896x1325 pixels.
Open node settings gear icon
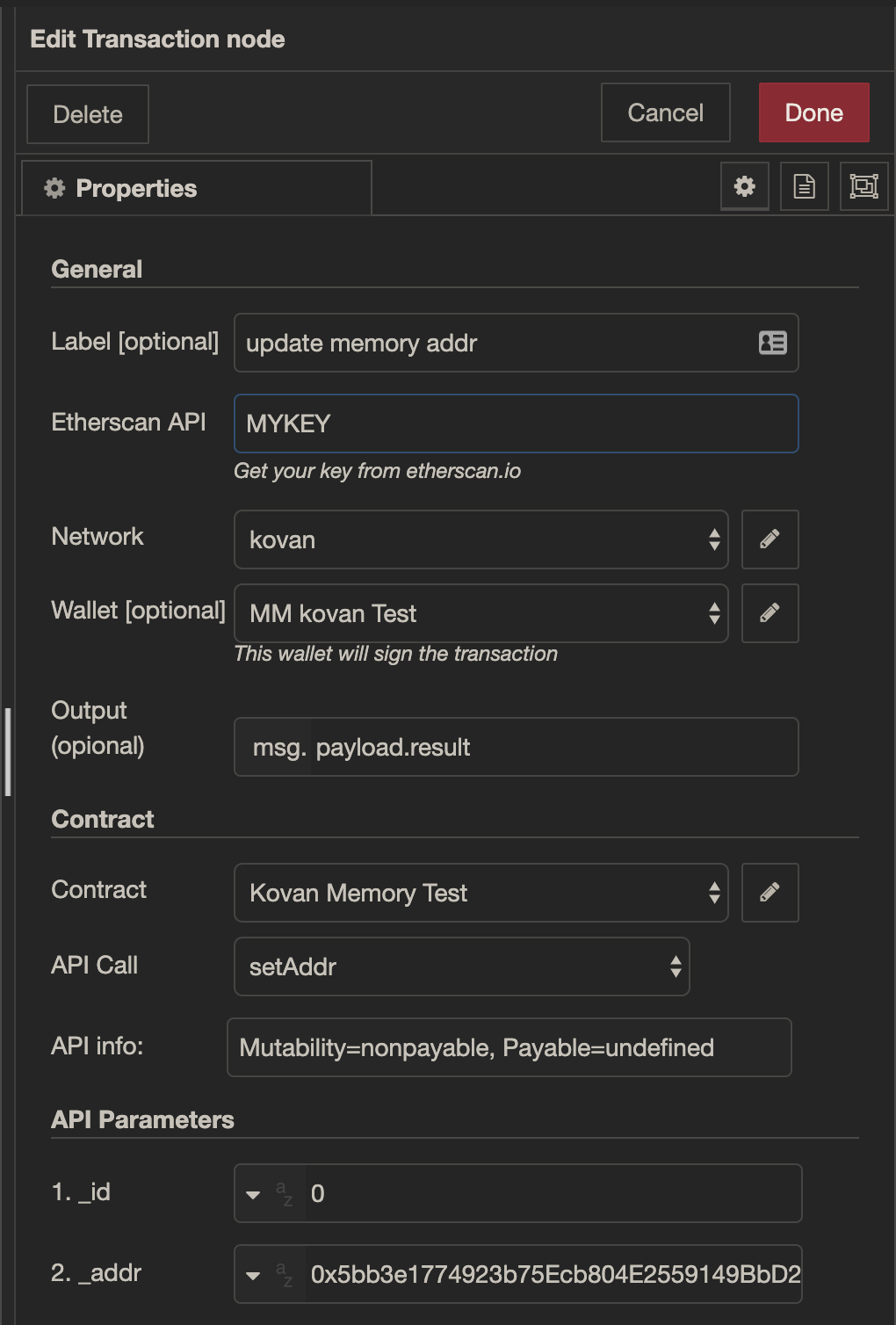click(x=744, y=186)
